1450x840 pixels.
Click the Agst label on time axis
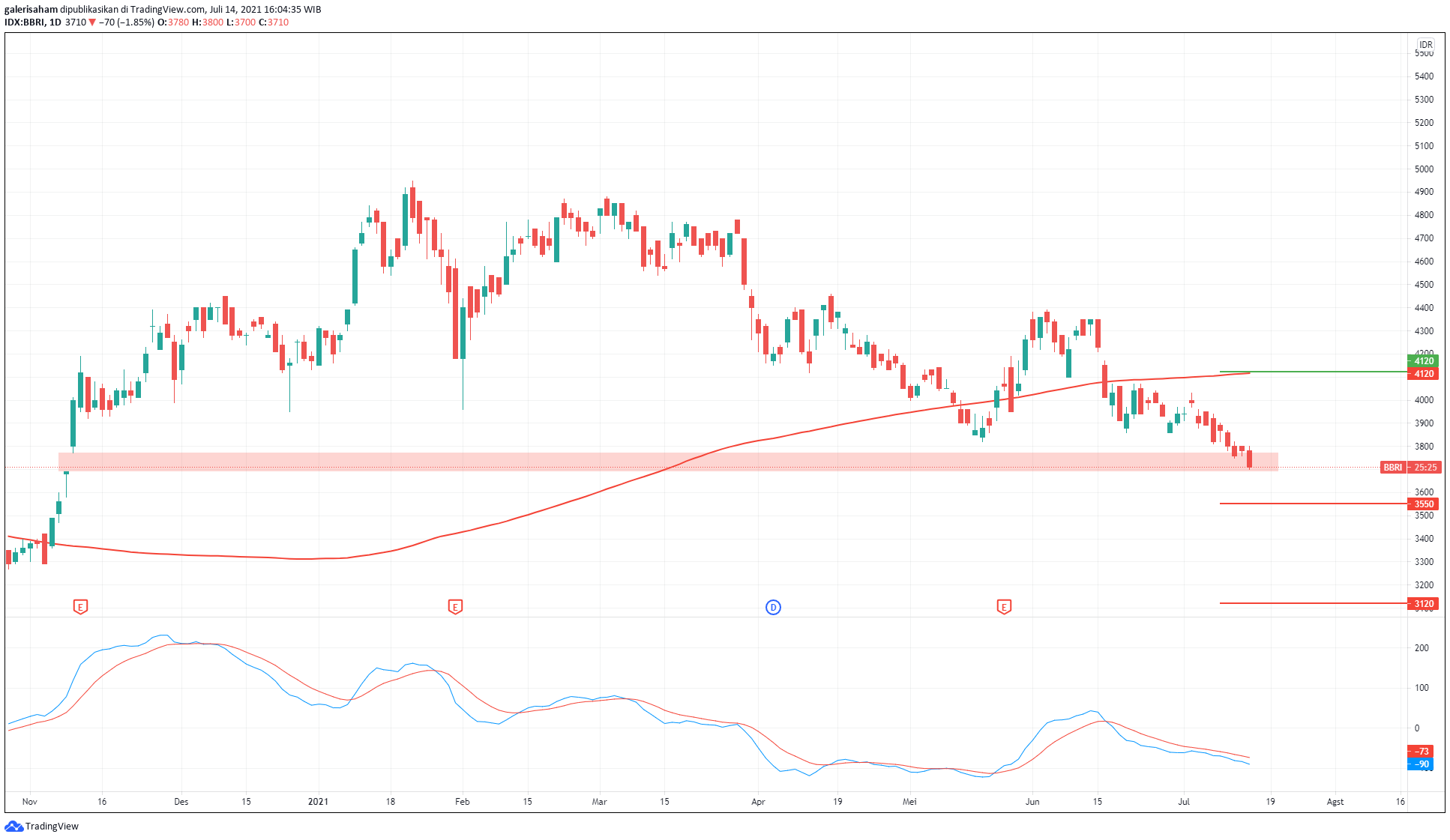point(1335,801)
